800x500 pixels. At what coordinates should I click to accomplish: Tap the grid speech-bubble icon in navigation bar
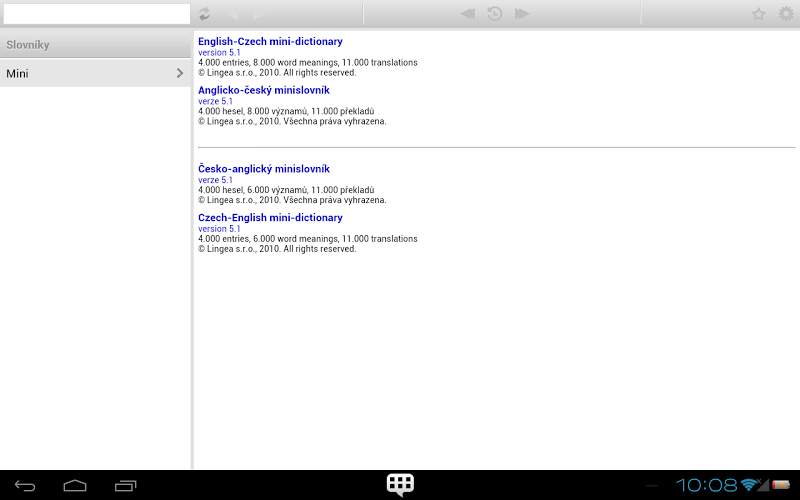[400, 485]
